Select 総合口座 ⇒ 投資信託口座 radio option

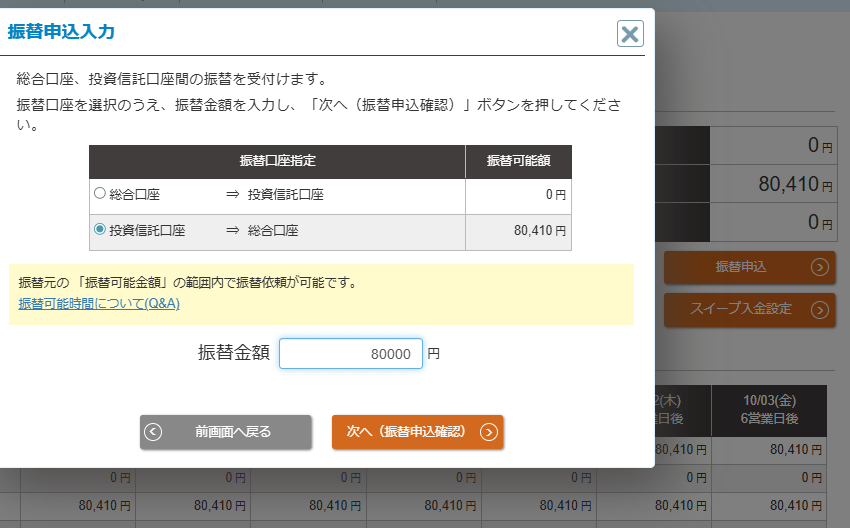(x=99, y=194)
